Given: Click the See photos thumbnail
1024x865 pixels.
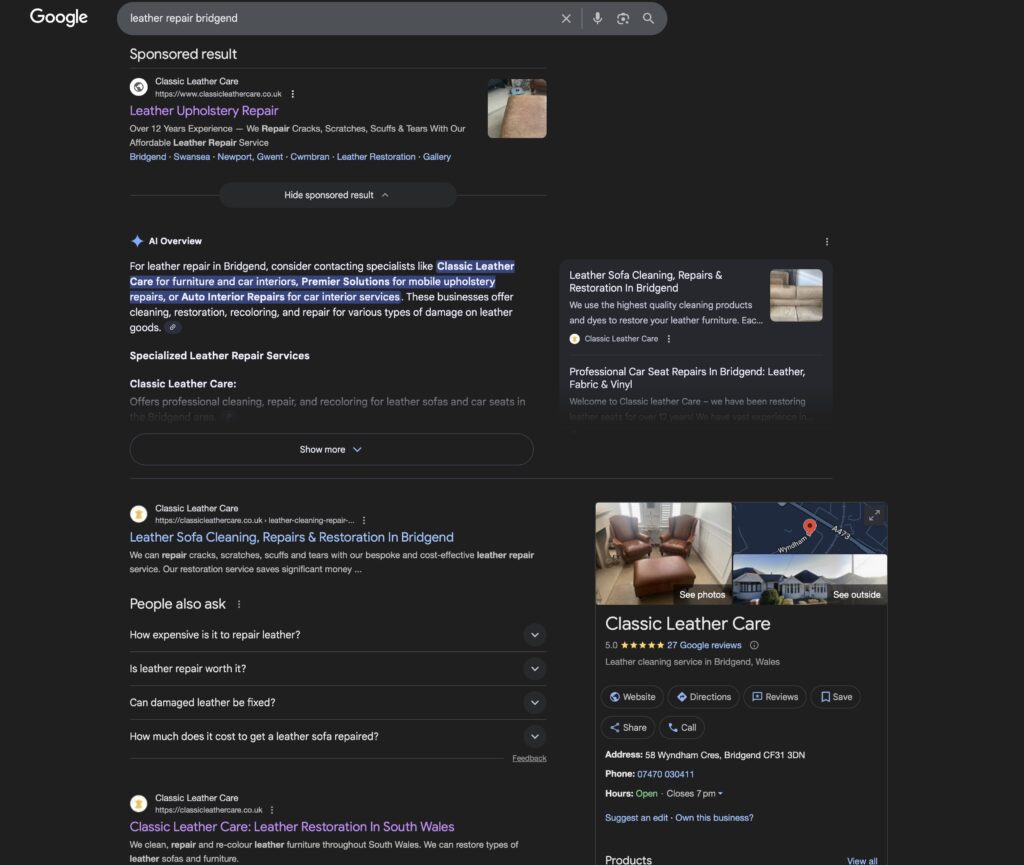Looking at the screenshot, I should pos(663,553).
